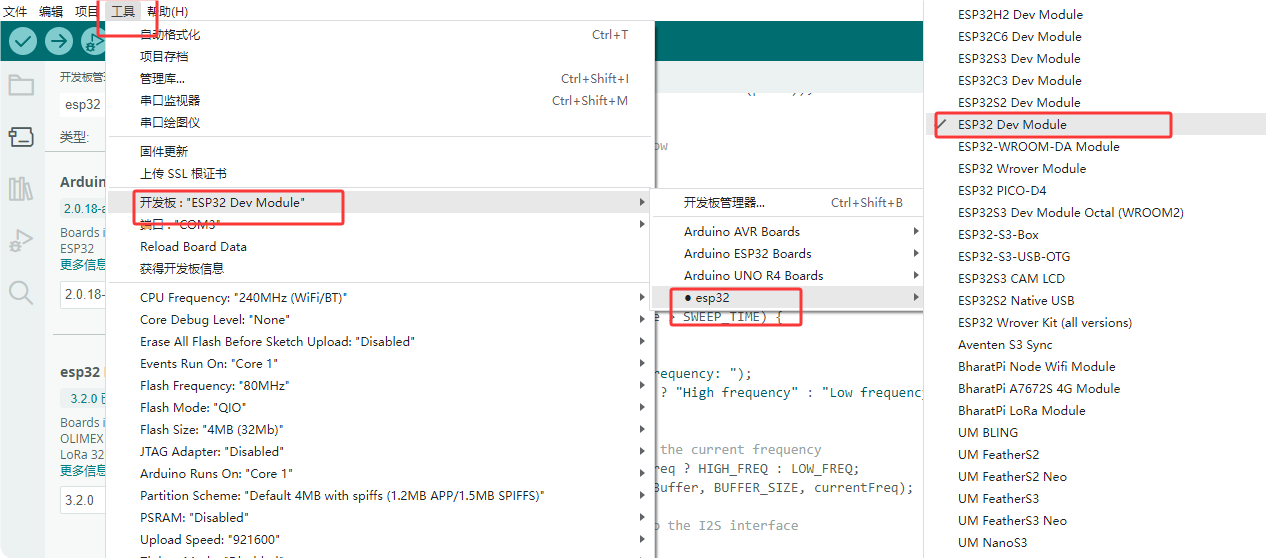Image resolution: width=1266 pixels, height=558 pixels.
Task: Open the 工具 menu
Action: click(x=122, y=11)
